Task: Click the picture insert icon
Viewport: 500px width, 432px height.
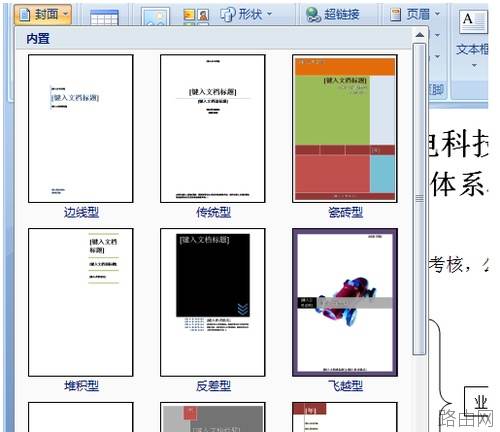Action: coord(155,17)
